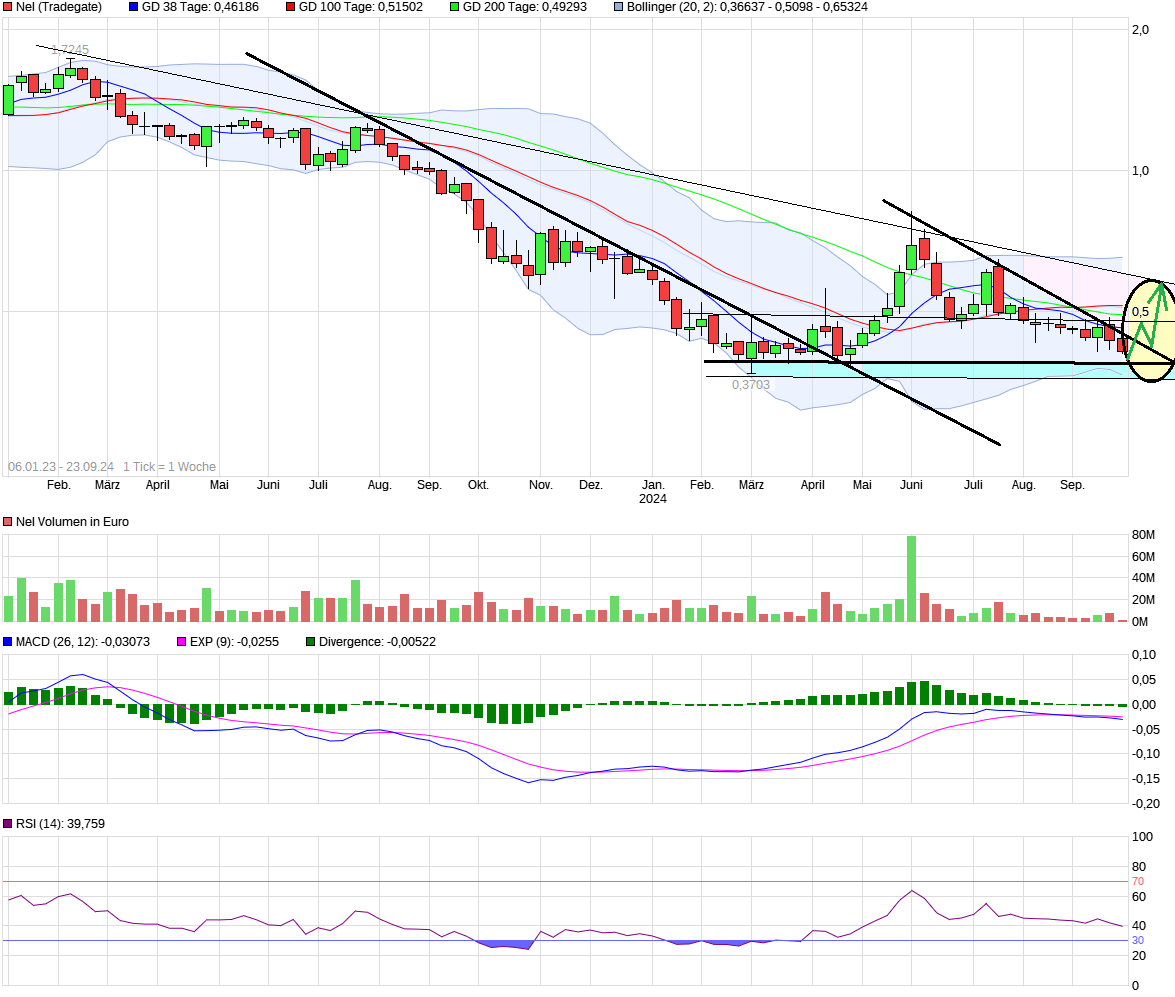1175x997 pixels.
Task: Click the 1,0 price axis label
Action: click(x=1140, y=171)
